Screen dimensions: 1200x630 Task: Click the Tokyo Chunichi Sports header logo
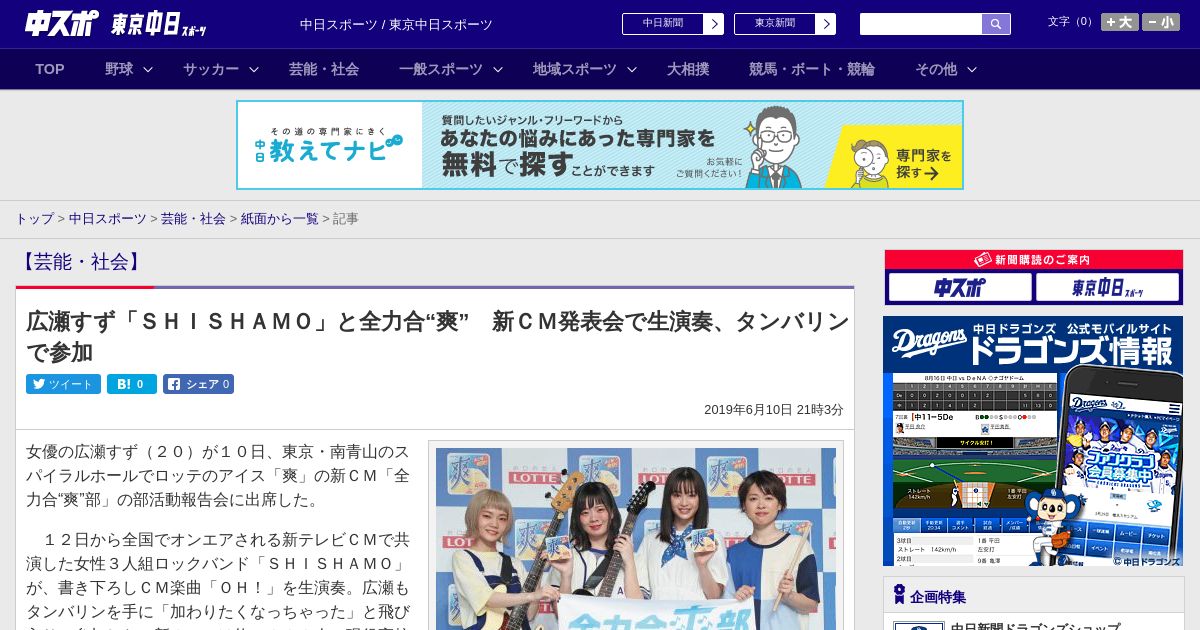[159, 24]
